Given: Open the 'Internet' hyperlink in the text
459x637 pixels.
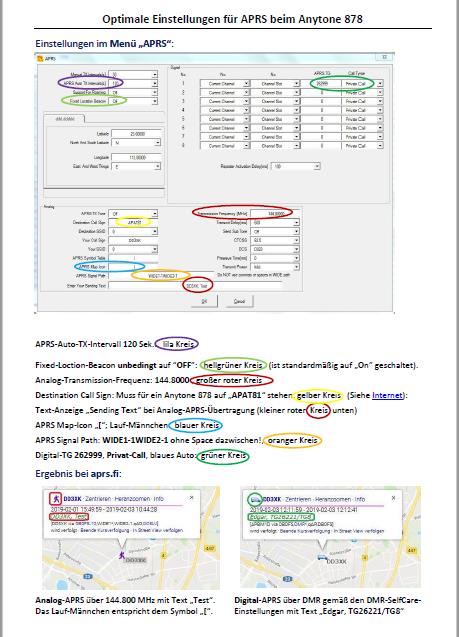Looking at the screenshot, I should click(x=387, y=395).
